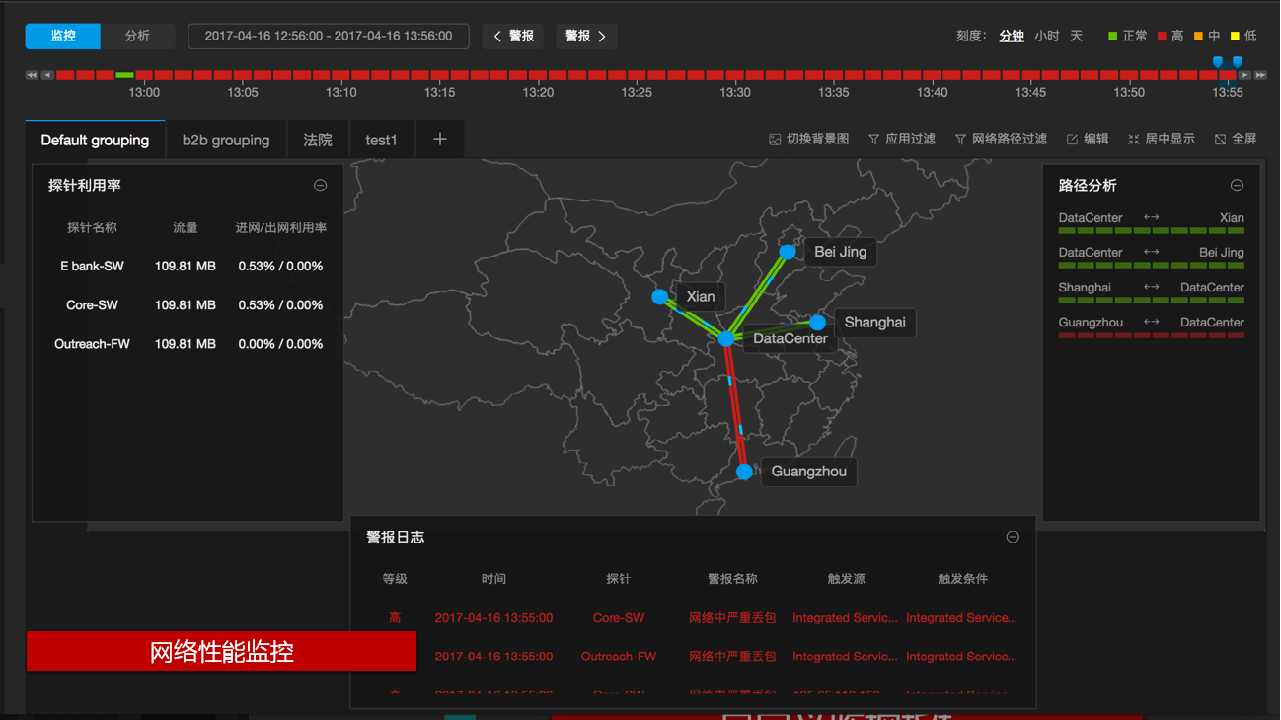
Task: Select the green normal segment on timeline
Action: coord(124,75)
